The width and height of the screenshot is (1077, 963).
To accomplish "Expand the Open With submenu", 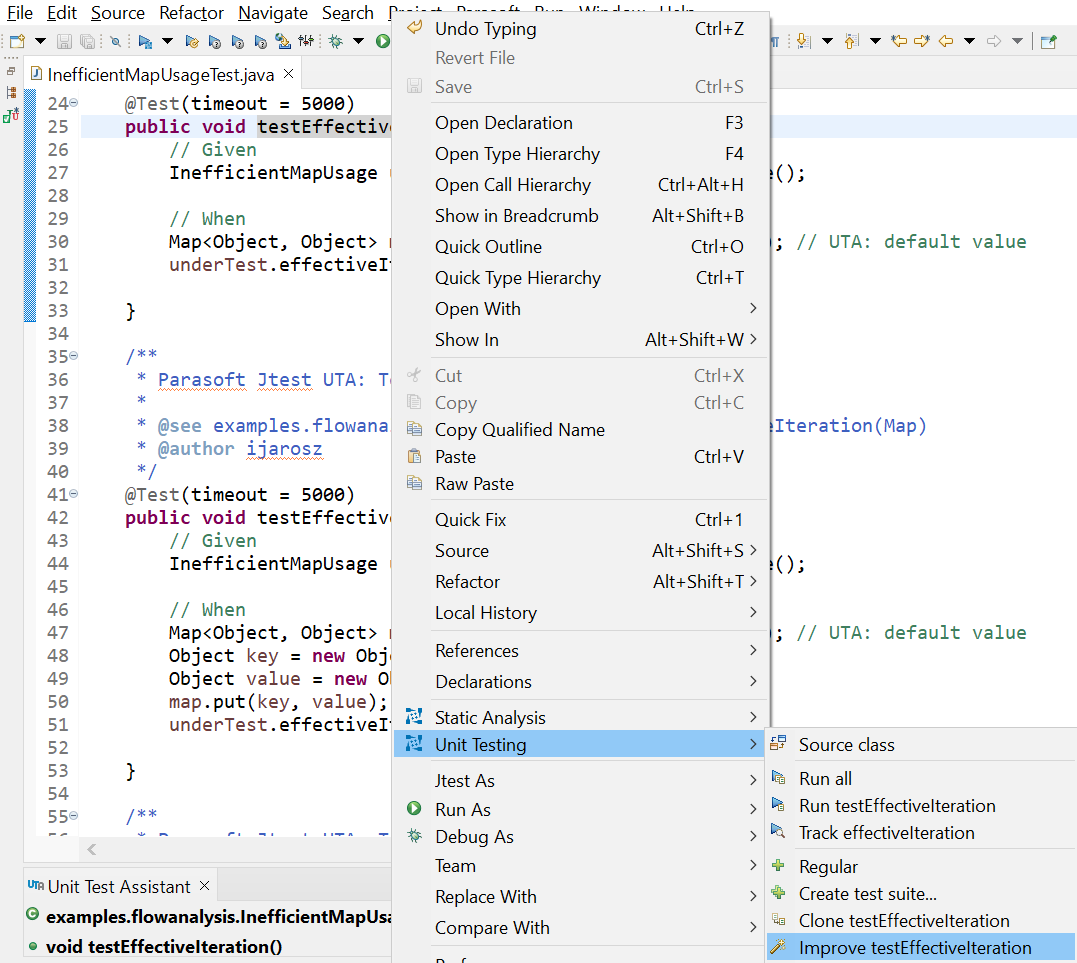I will pyautogui.click(x=580, y=308).
